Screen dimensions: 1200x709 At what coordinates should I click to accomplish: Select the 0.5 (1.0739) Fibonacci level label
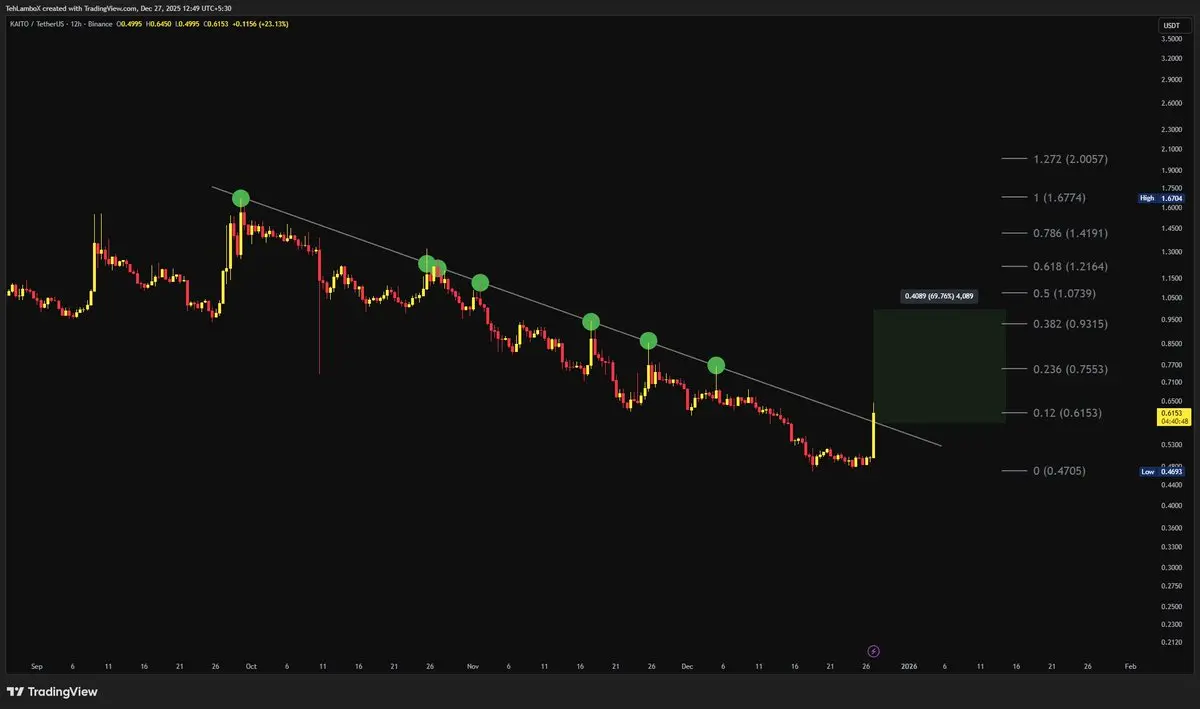click(1066, 294)
